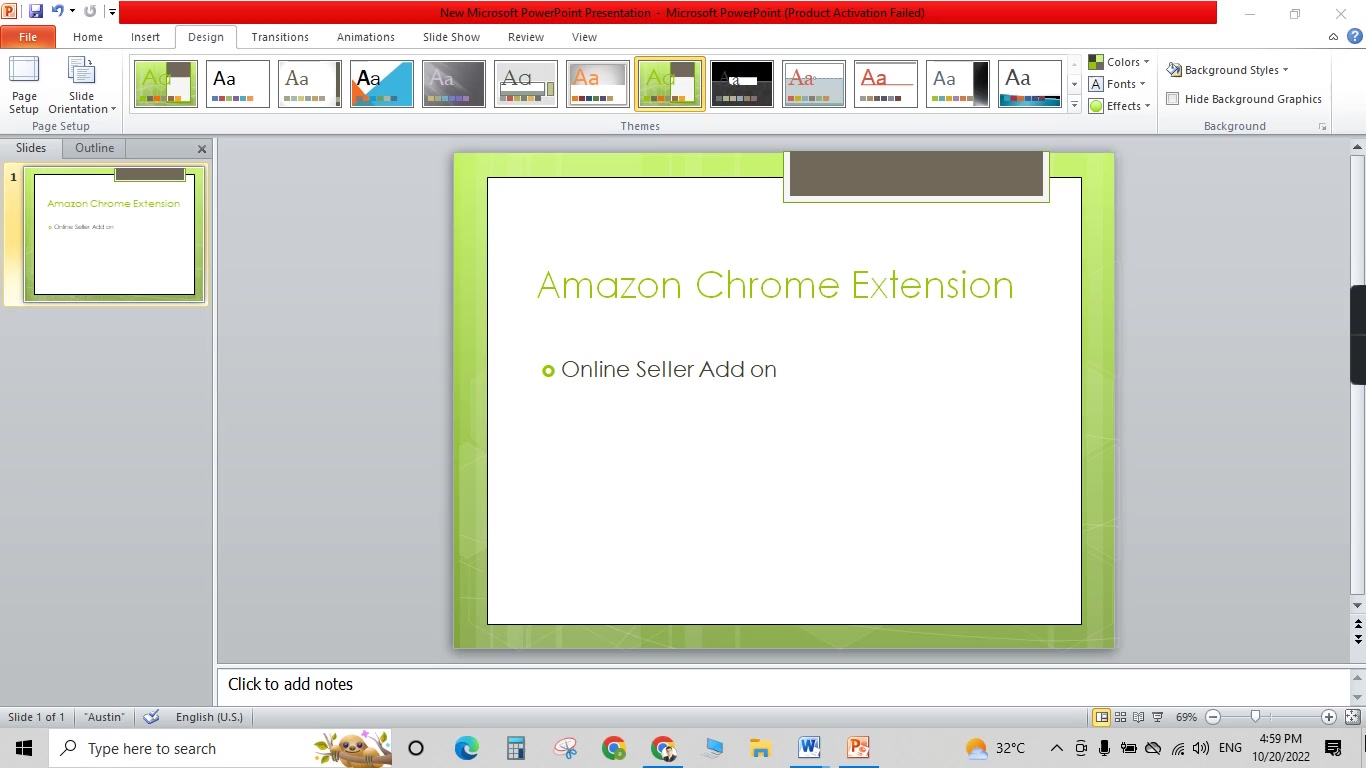Expand the theme Colors dropdown
This screenshot has height=768, width=1366.
click(1119, 62)
